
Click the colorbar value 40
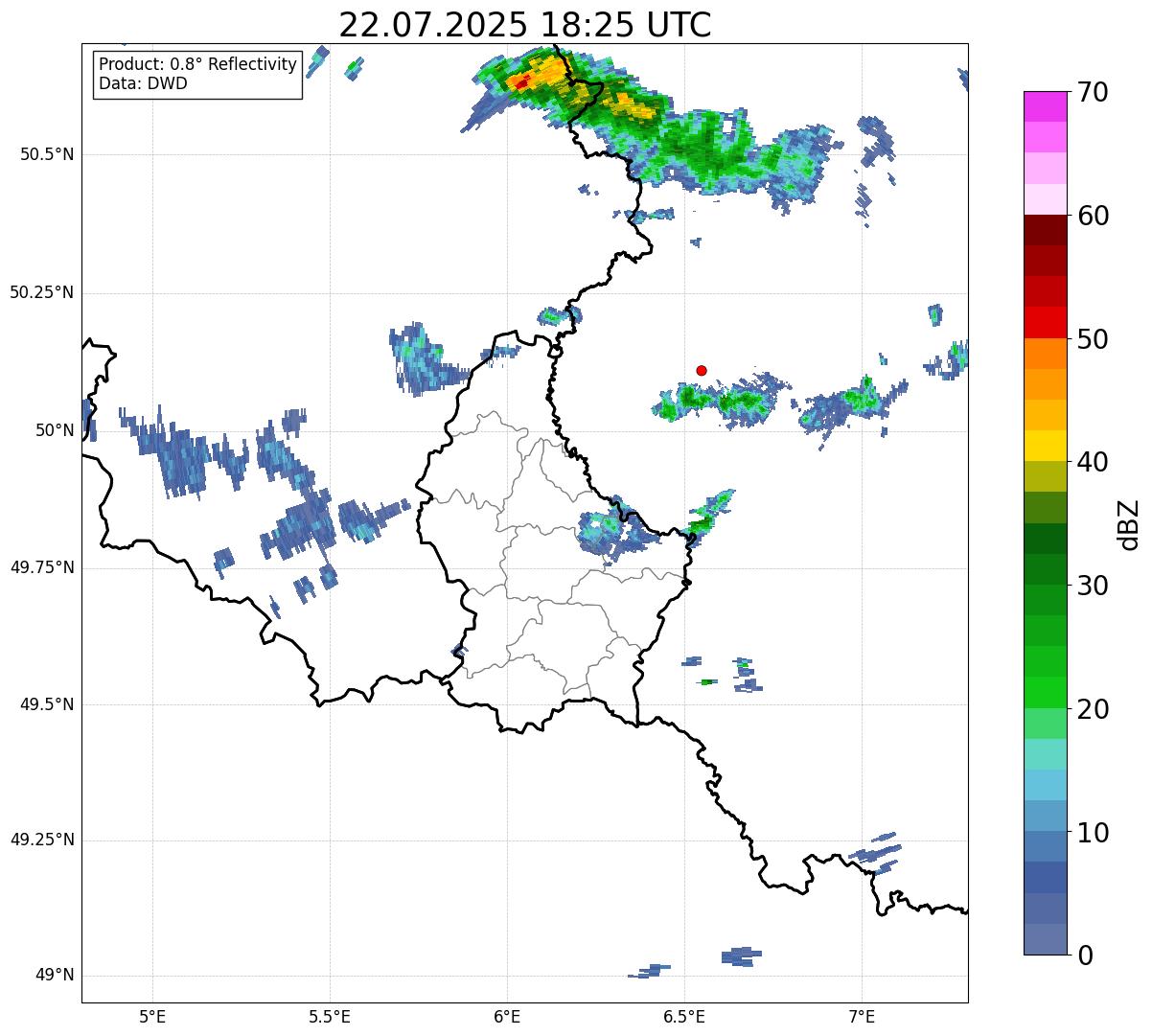(1093, 462)
